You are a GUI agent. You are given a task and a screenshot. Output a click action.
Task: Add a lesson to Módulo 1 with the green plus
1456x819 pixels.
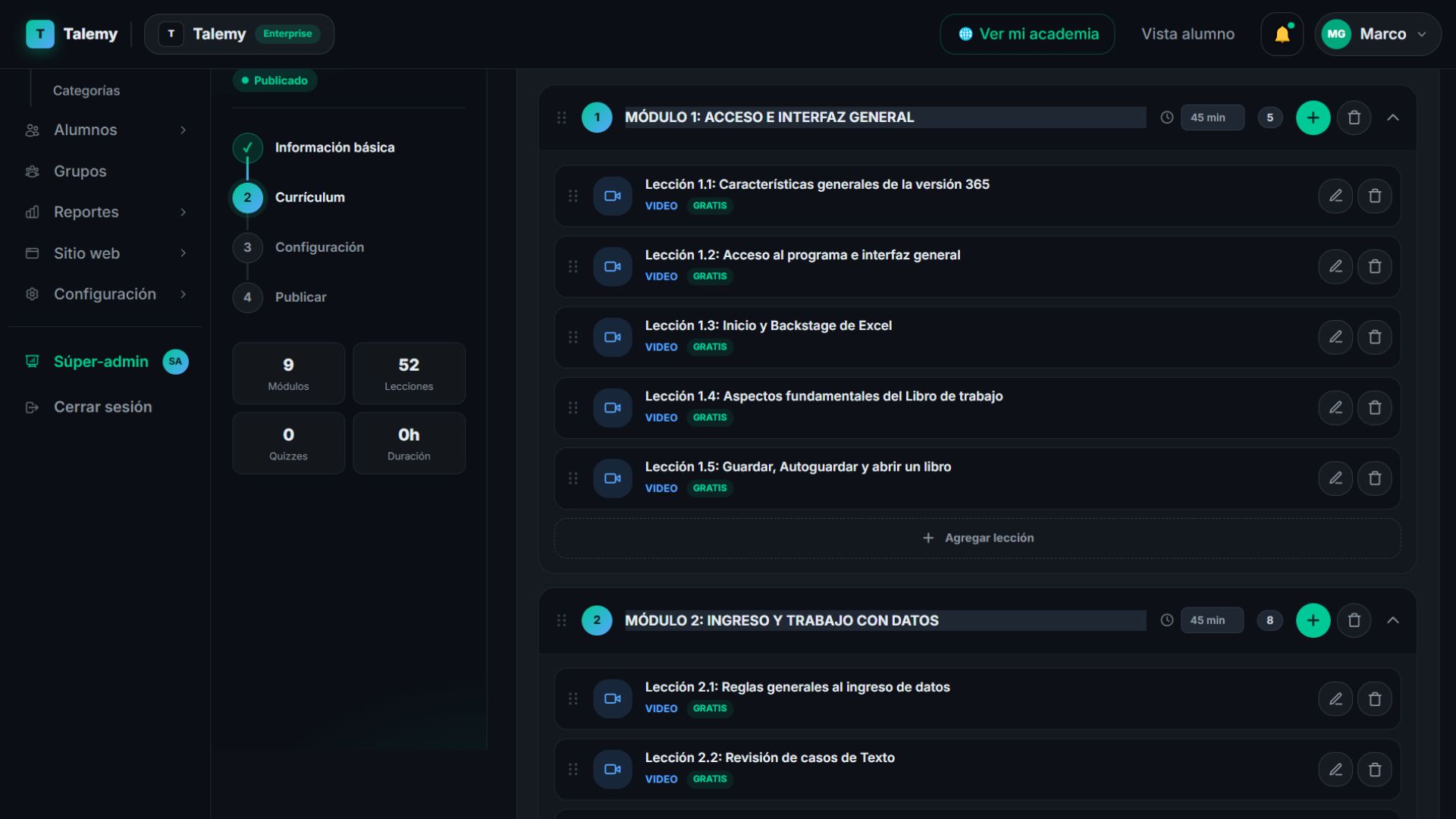(x=1313, y=118)
